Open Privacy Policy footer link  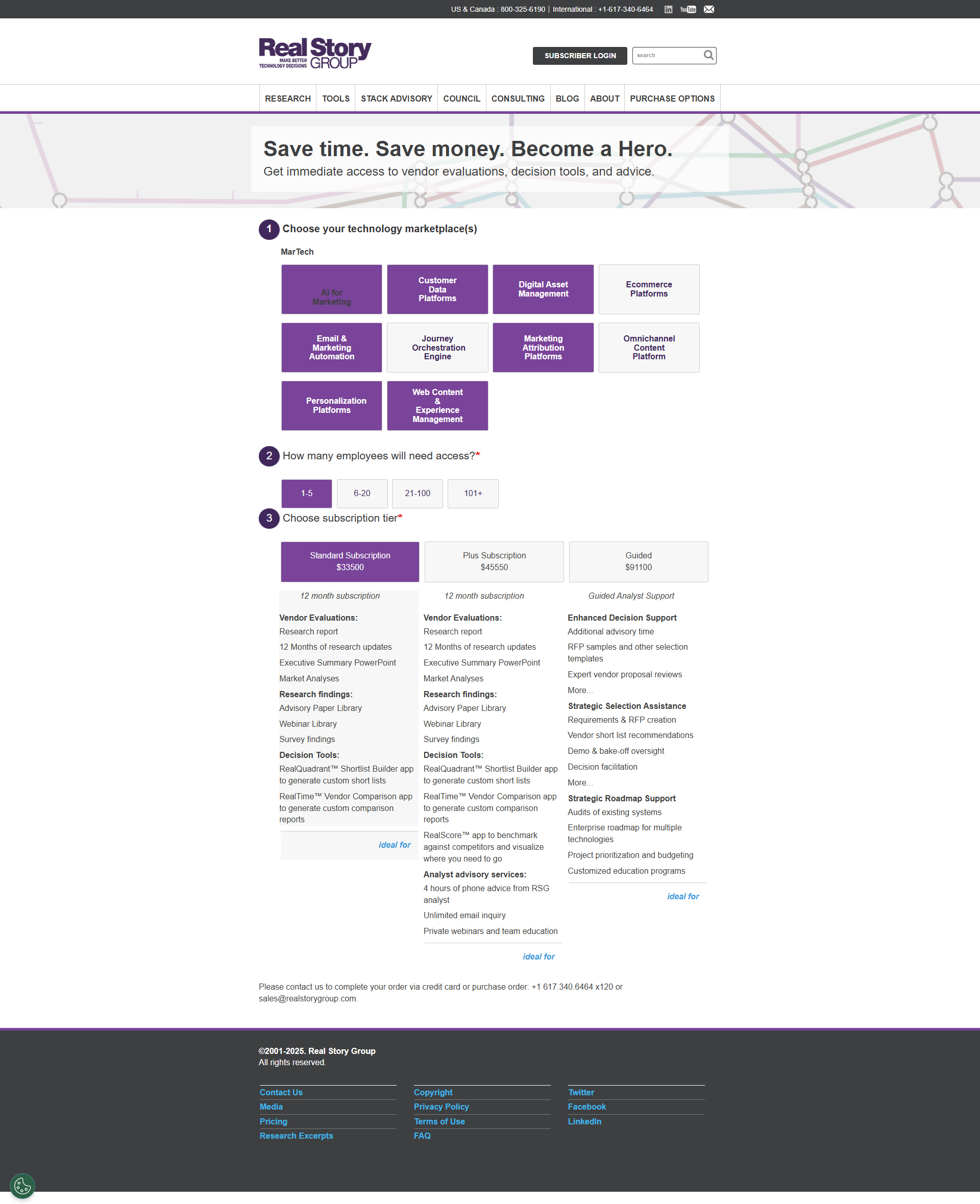441,1107
